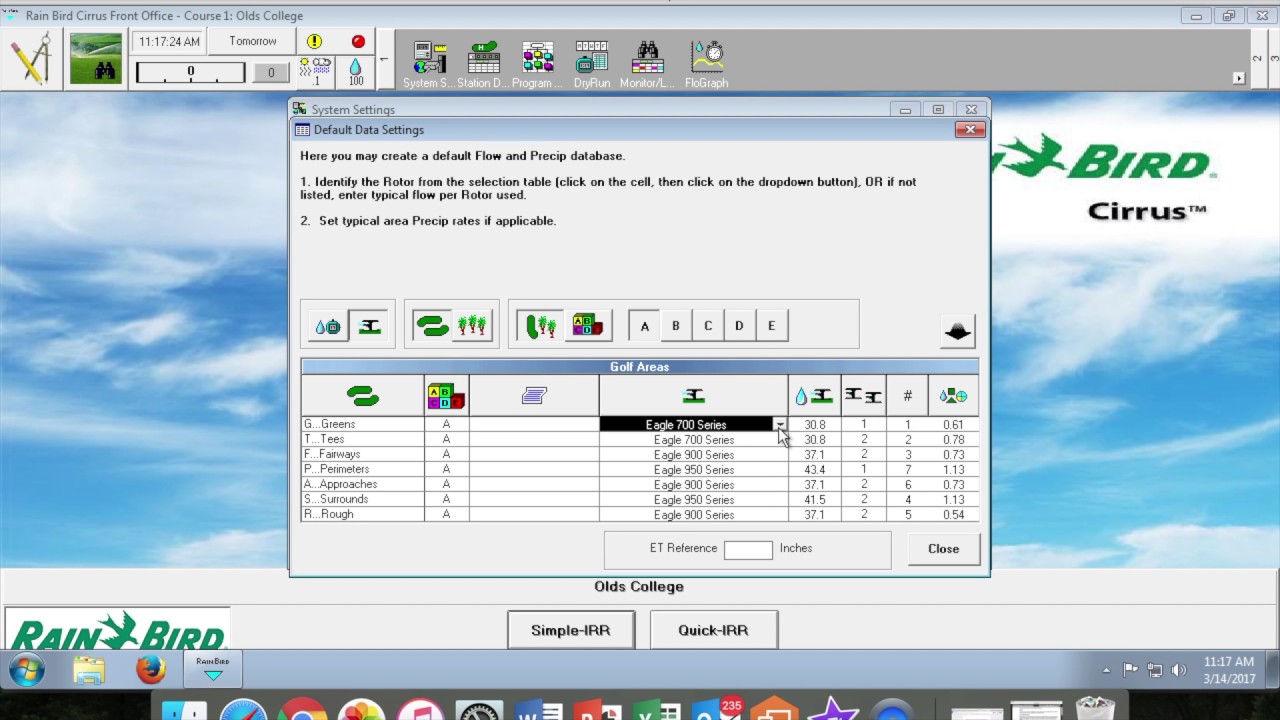Screen dimensions: 1280x720
Task: Click the Perimeters flow value 43.4
Action: point(814,470)
